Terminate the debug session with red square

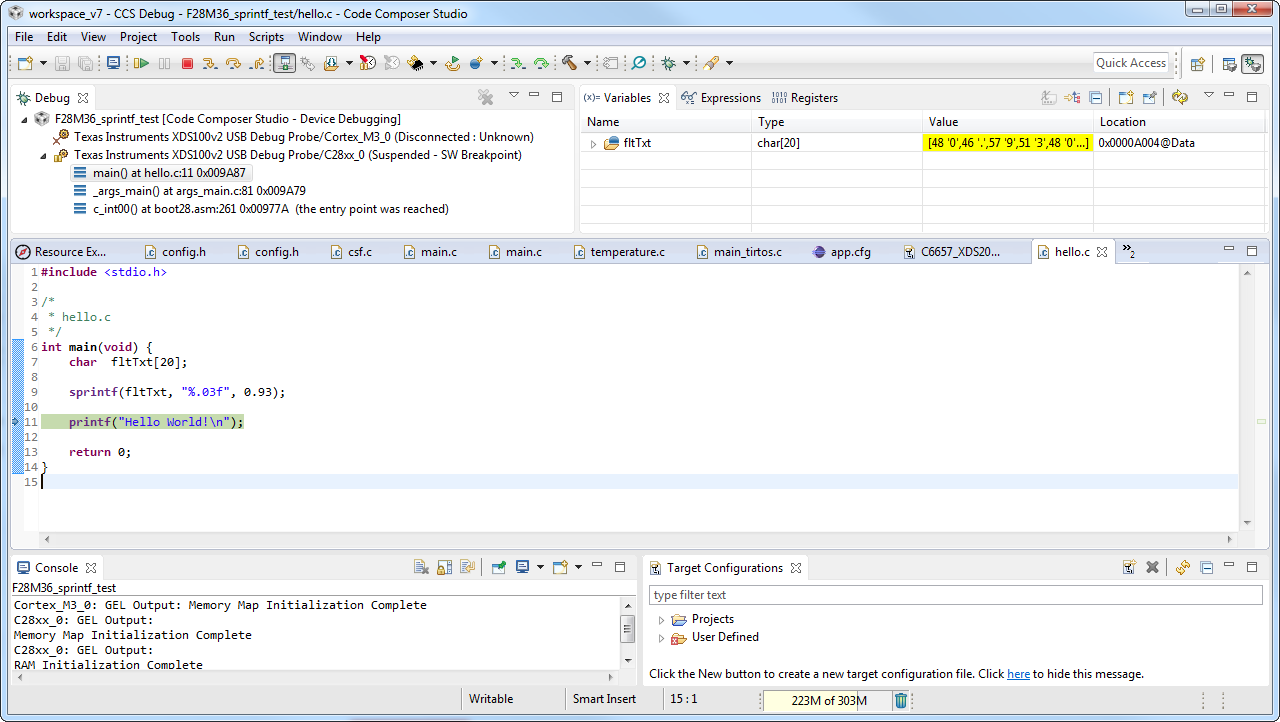187,63
